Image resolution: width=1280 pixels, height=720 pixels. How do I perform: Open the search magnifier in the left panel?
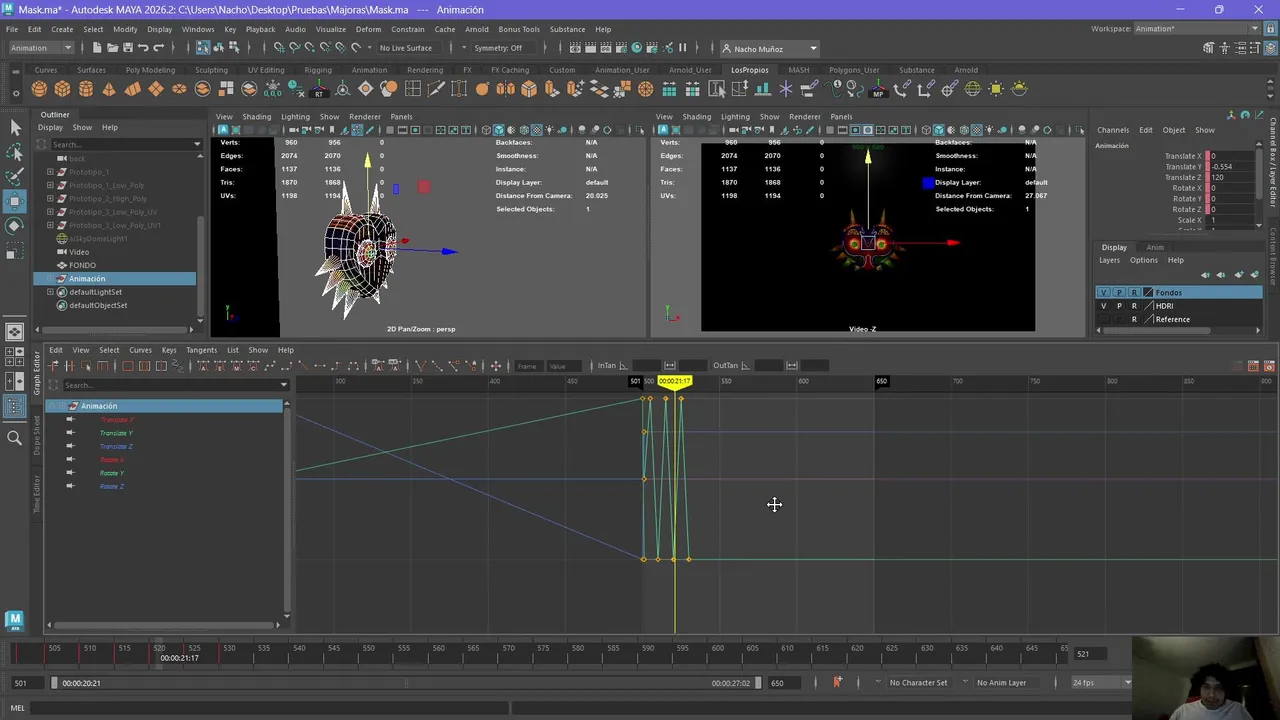[x=15, y=437]
